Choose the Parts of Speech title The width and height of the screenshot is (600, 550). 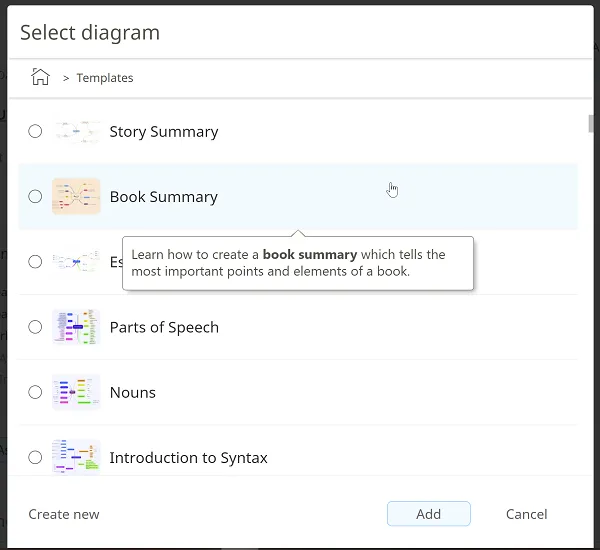(163, 327)
